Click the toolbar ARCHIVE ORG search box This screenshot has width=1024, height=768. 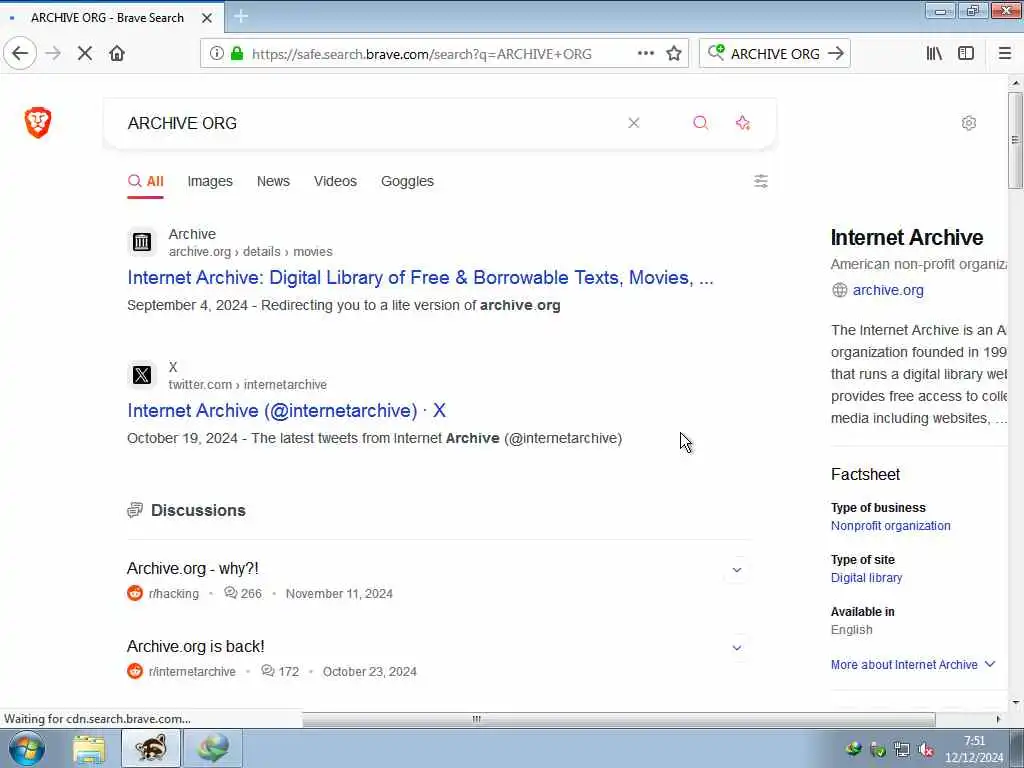(x=775, y=54)
